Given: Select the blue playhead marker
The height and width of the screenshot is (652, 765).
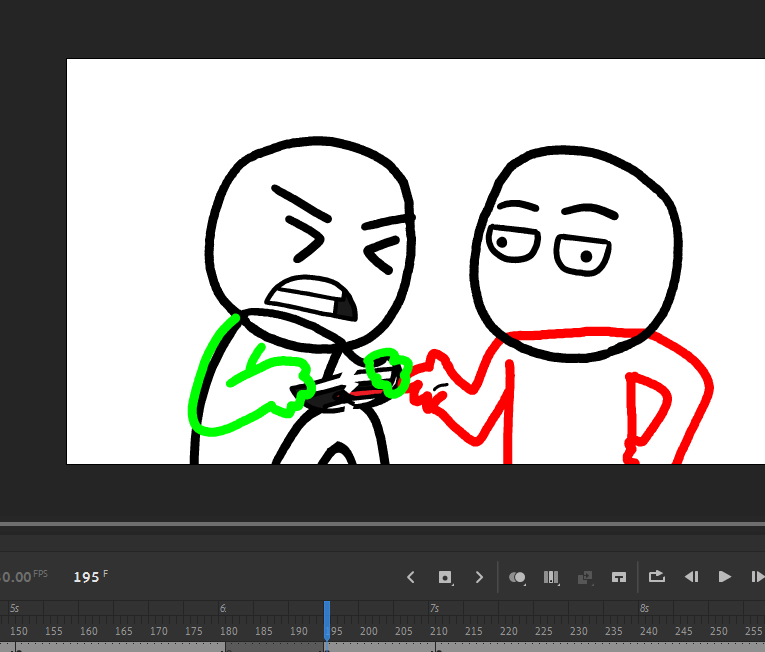Looking at the screenshot, I should coord(327,620).
